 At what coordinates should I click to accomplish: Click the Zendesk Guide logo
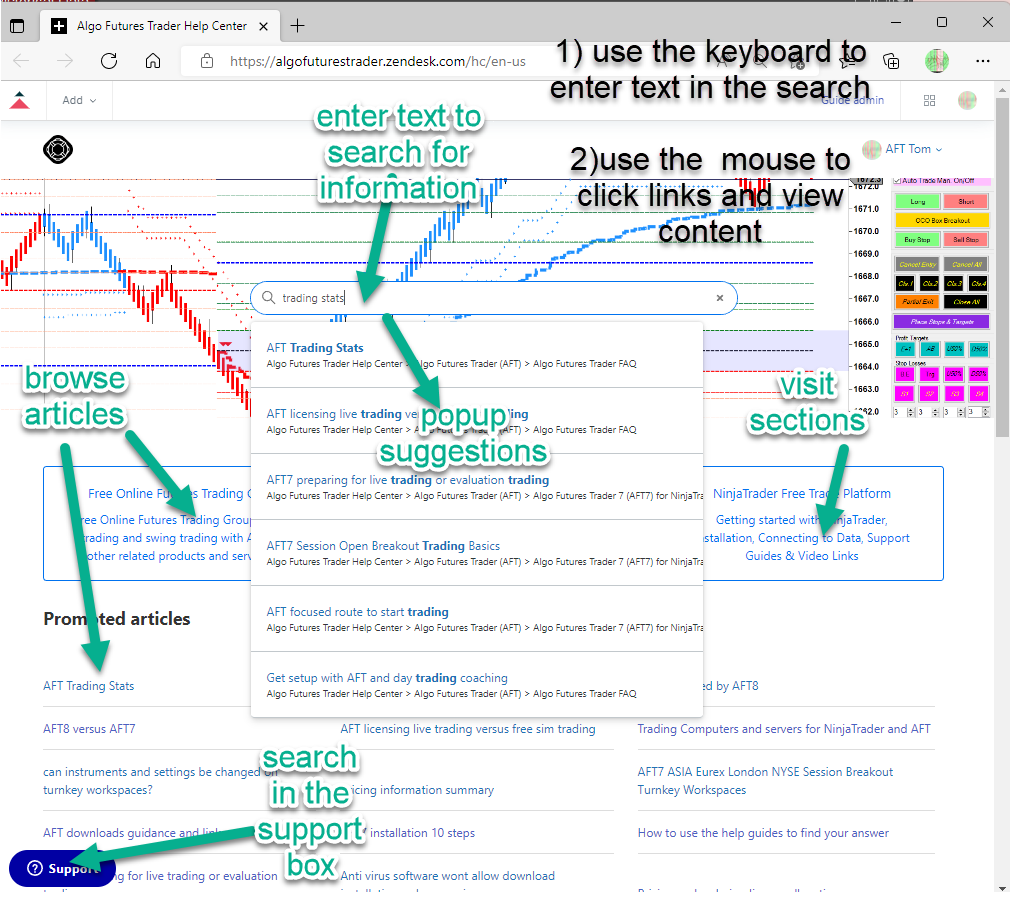[20, 100]
